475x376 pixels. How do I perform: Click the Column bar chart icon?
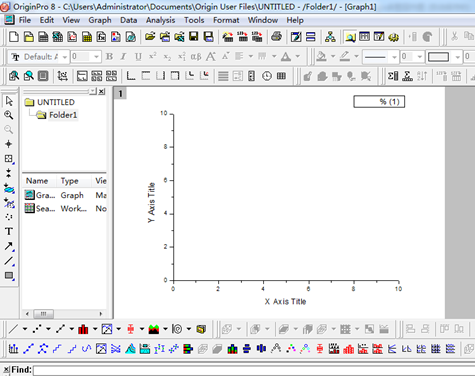point(83,329)
